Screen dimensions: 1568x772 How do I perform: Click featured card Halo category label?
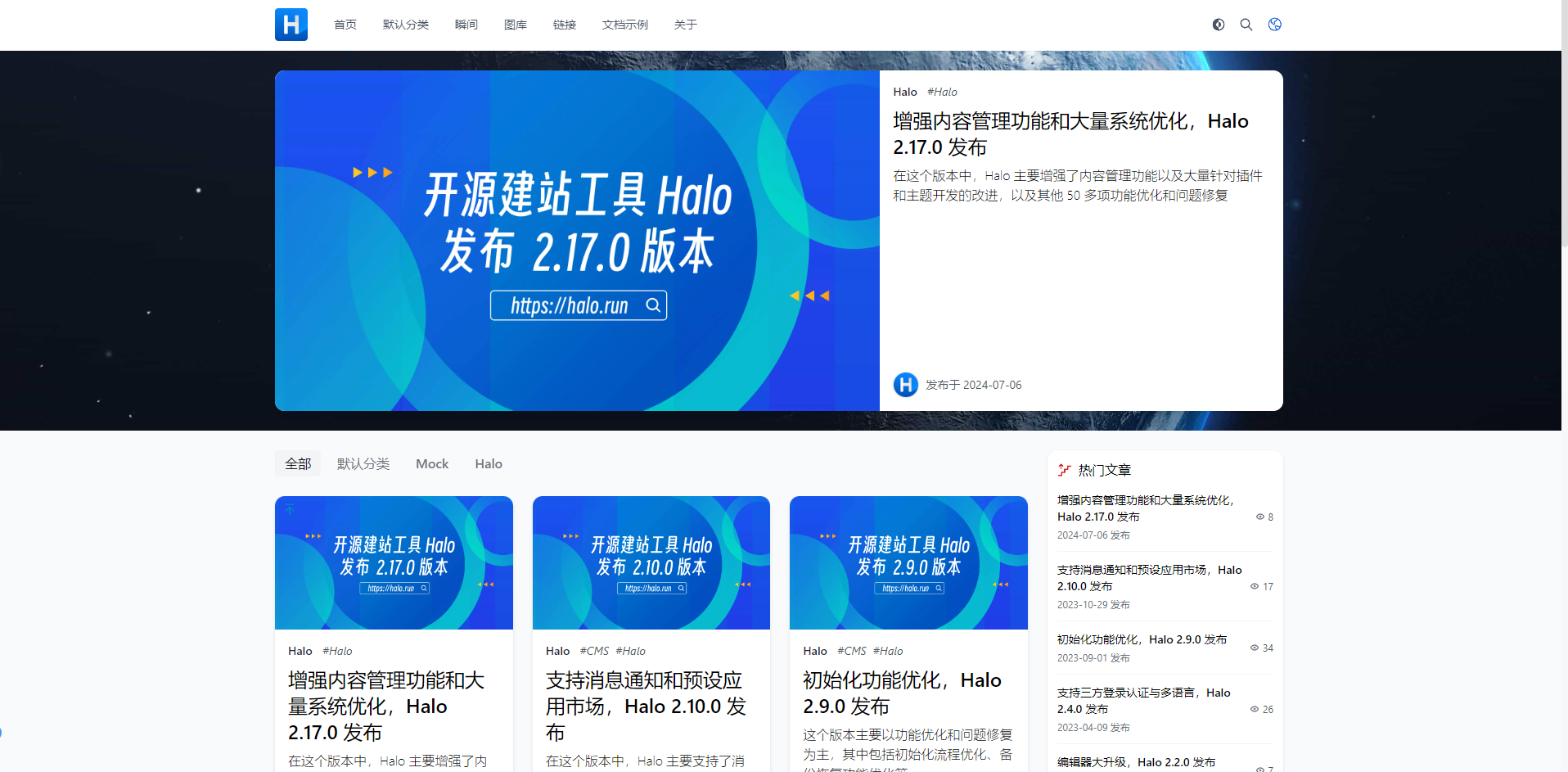point(905,92)
